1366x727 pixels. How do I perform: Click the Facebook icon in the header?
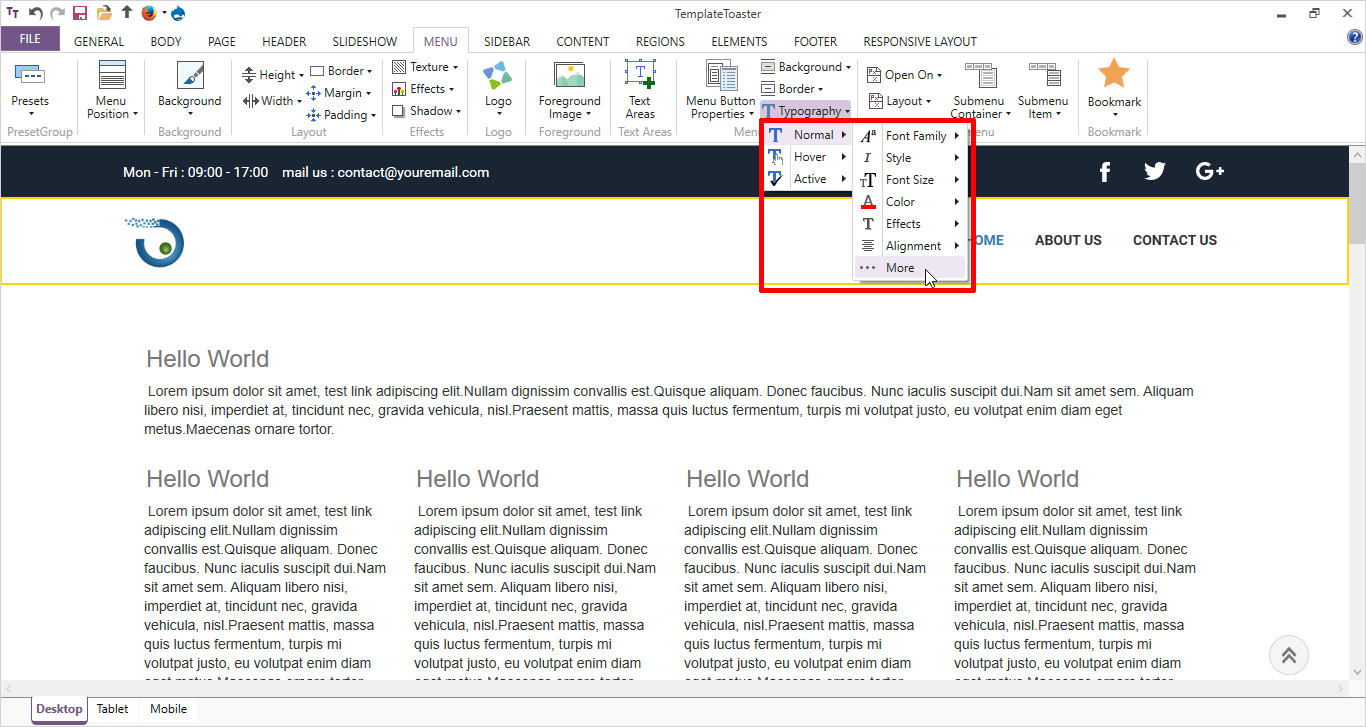tap(1105, 172)
